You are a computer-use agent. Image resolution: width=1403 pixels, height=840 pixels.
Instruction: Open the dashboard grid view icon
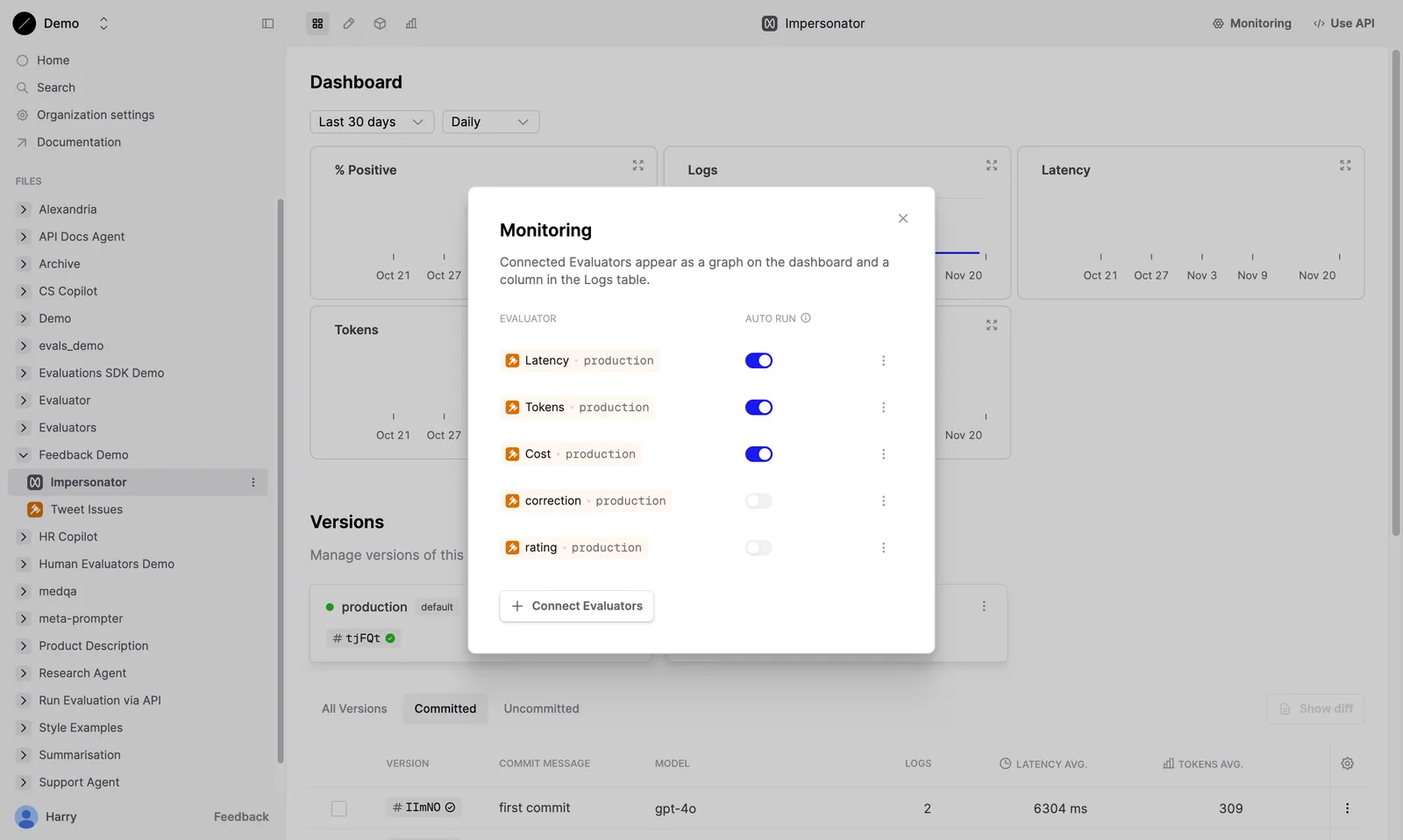tap(317, 24)
